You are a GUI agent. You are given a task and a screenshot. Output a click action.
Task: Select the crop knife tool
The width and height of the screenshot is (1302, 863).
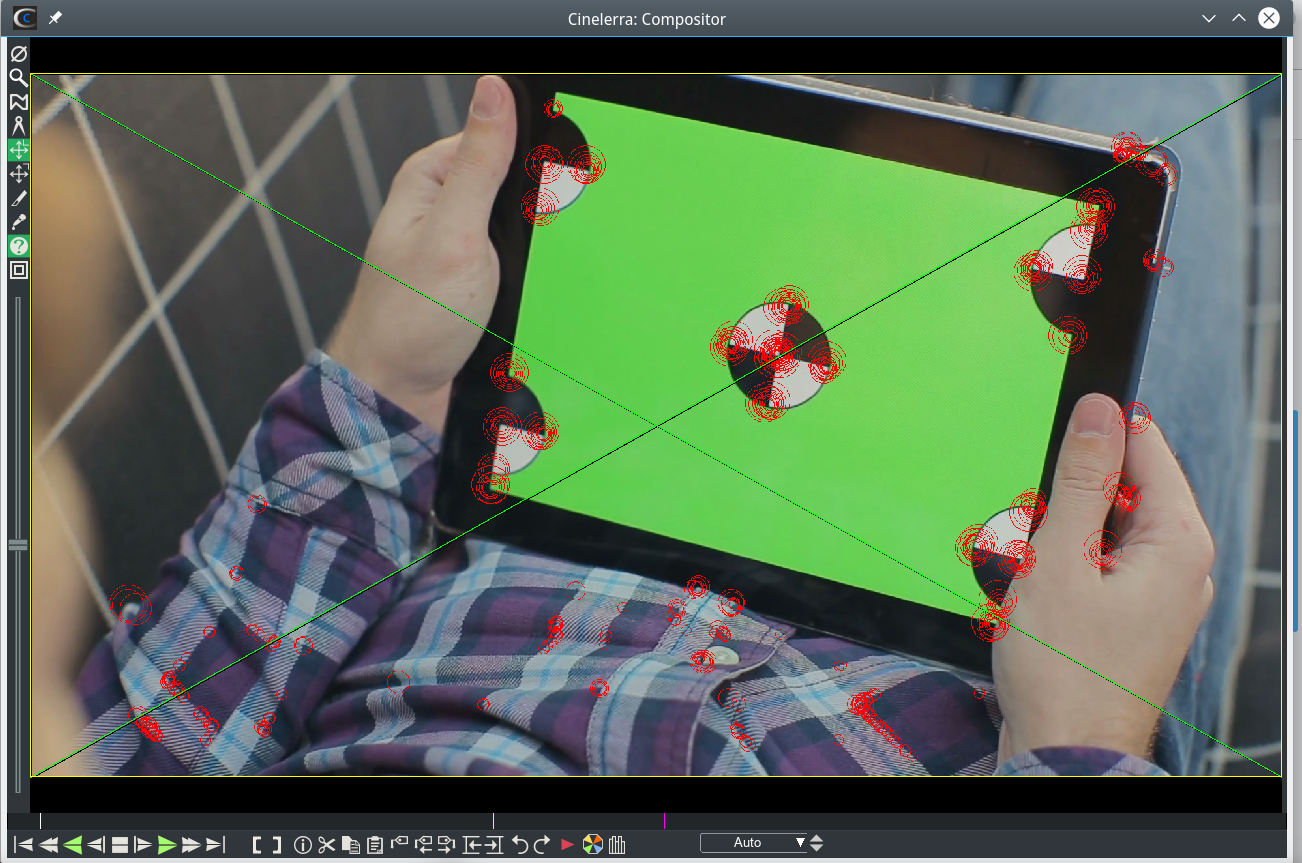click(18, 198)
